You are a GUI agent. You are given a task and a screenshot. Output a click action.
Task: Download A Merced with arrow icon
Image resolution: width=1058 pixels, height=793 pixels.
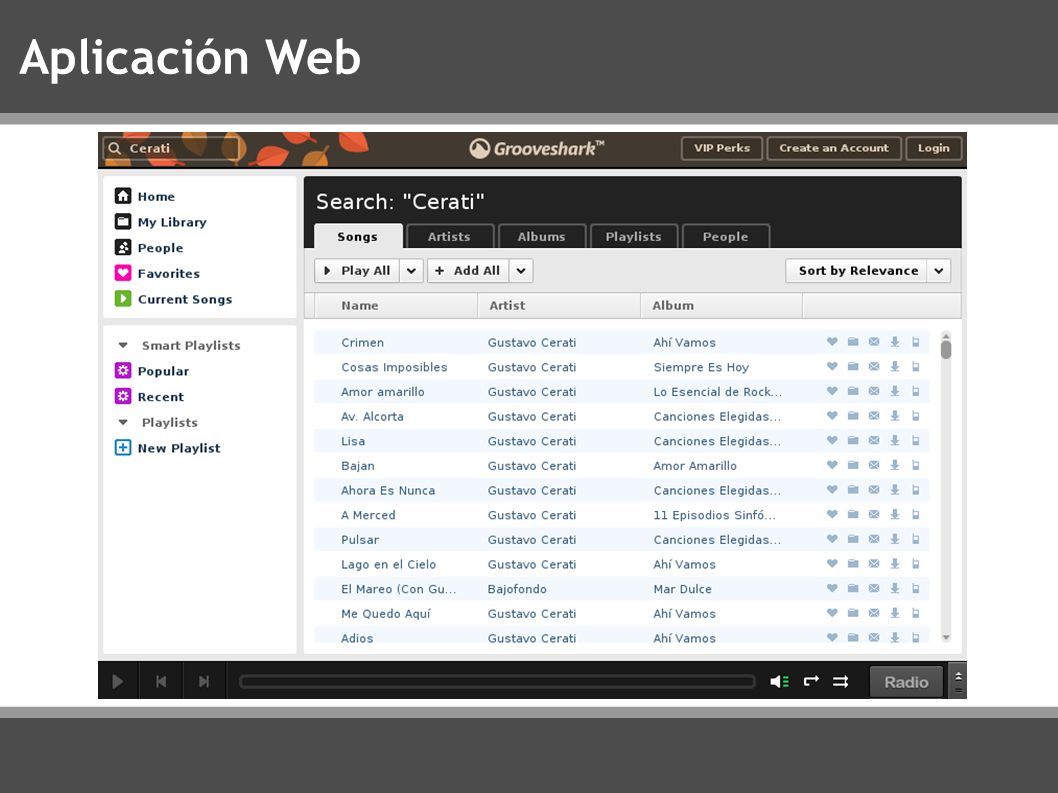[x=895, y=514]
